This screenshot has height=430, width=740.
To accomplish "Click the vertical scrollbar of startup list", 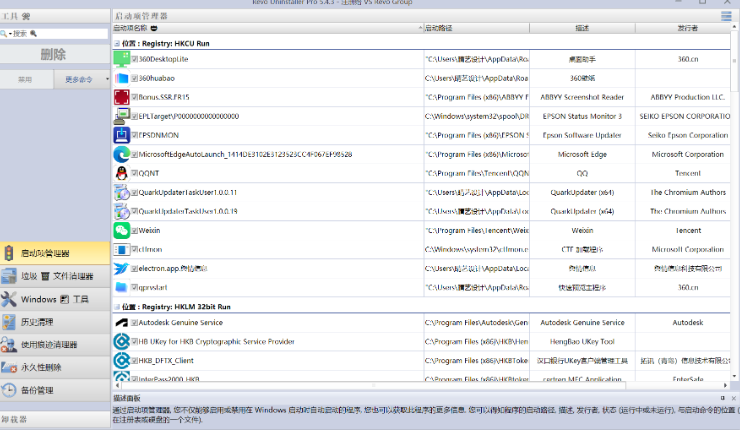I will click(x=735, y=200).
